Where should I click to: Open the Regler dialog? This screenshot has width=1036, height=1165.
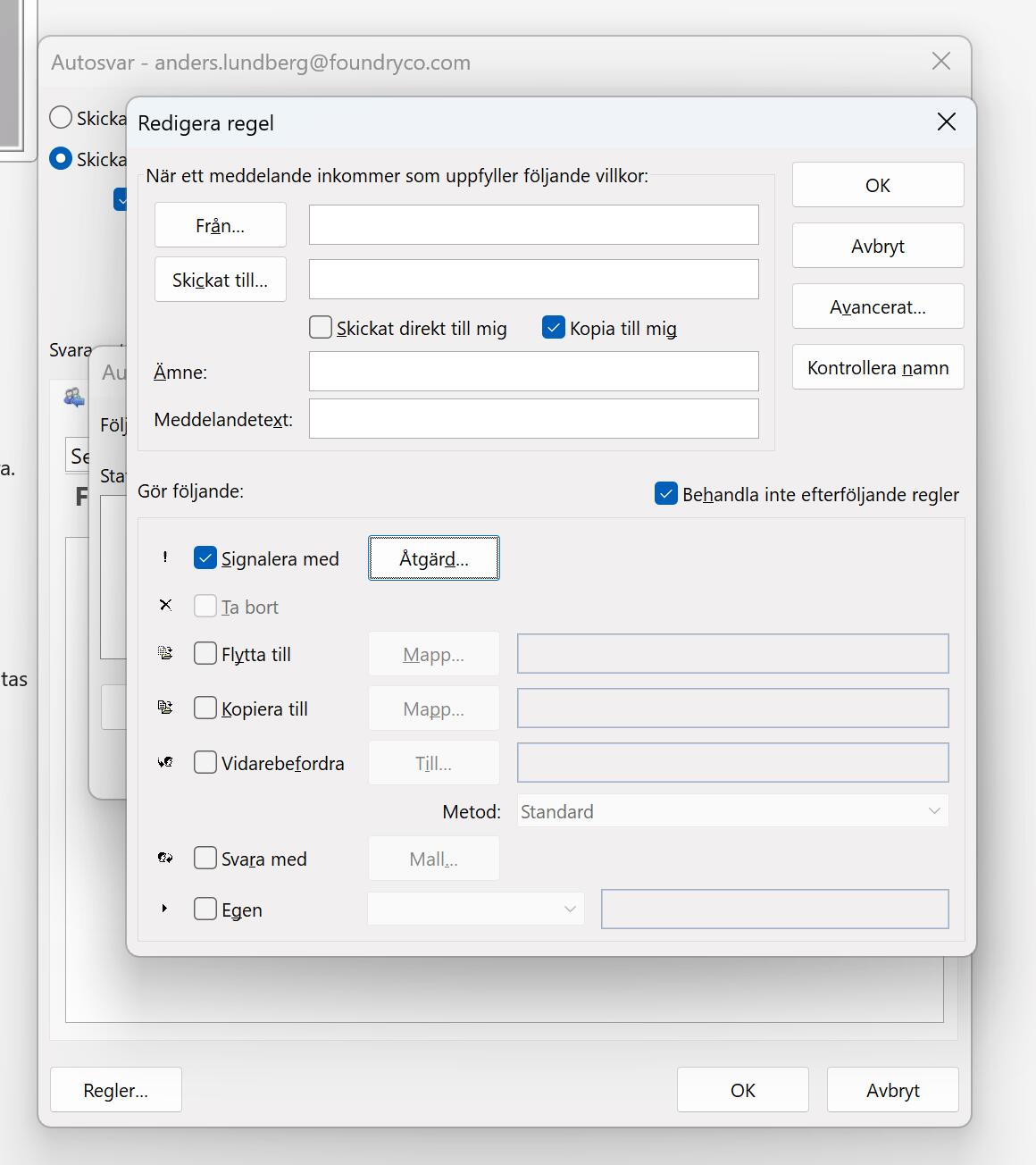pos(115,1089)
